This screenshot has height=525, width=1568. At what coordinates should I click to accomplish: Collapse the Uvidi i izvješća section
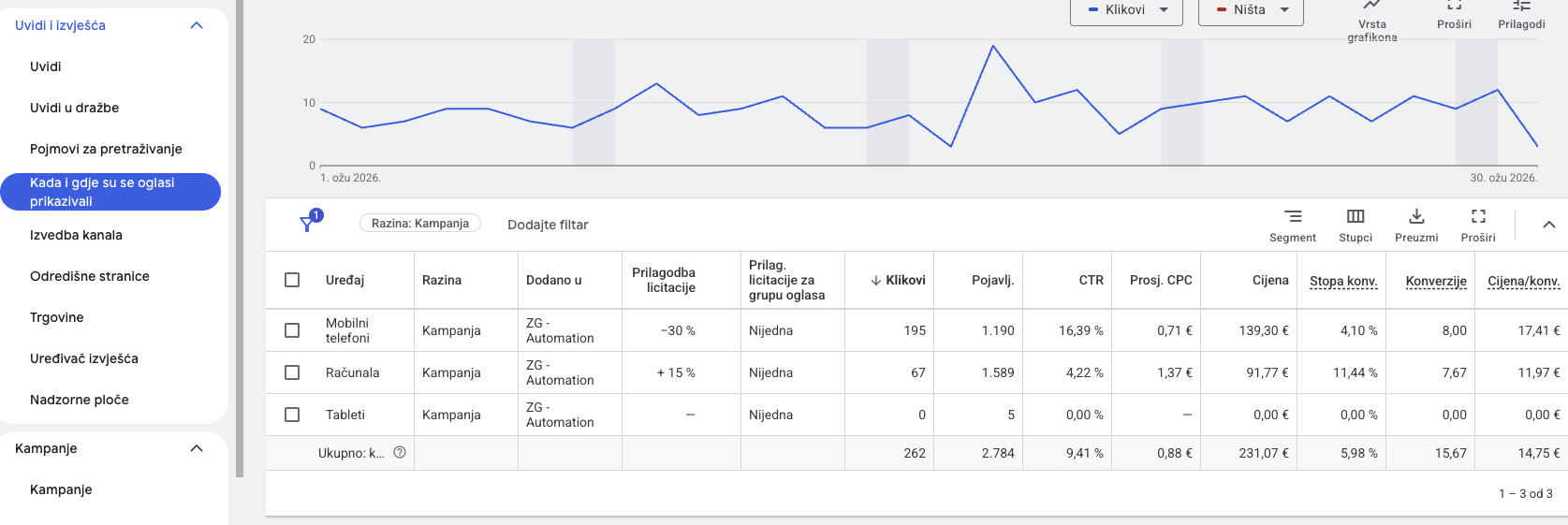pos(197,25)
